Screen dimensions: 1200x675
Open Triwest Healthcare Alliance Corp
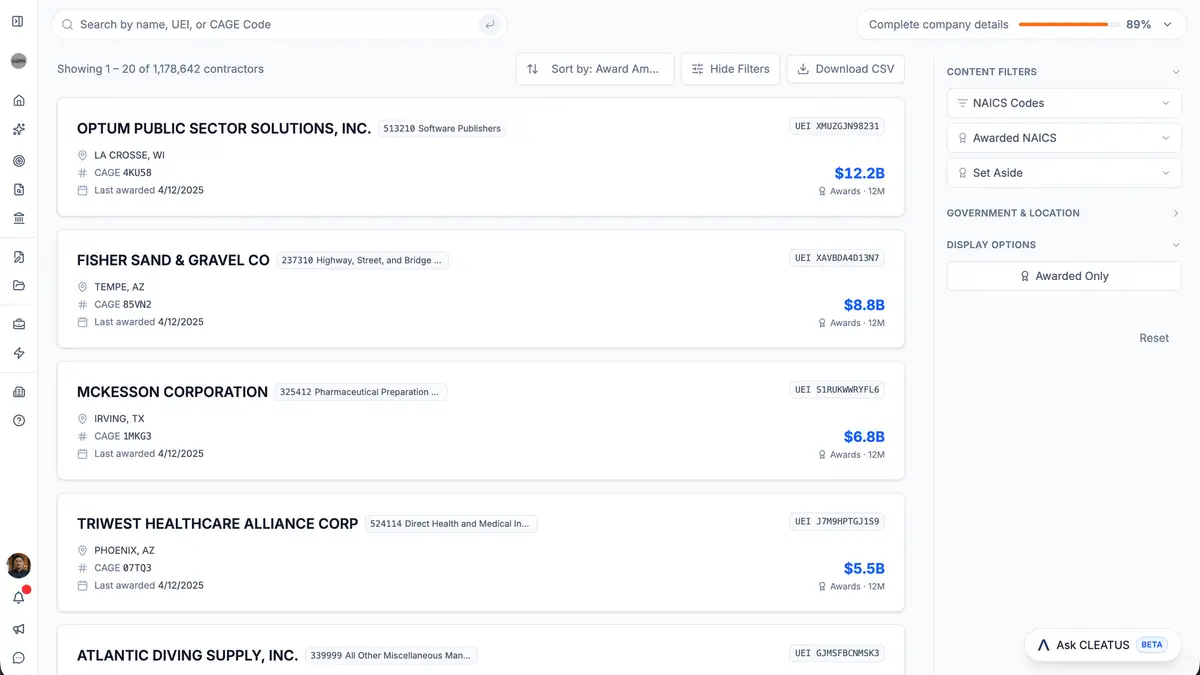tap(217, 524)
